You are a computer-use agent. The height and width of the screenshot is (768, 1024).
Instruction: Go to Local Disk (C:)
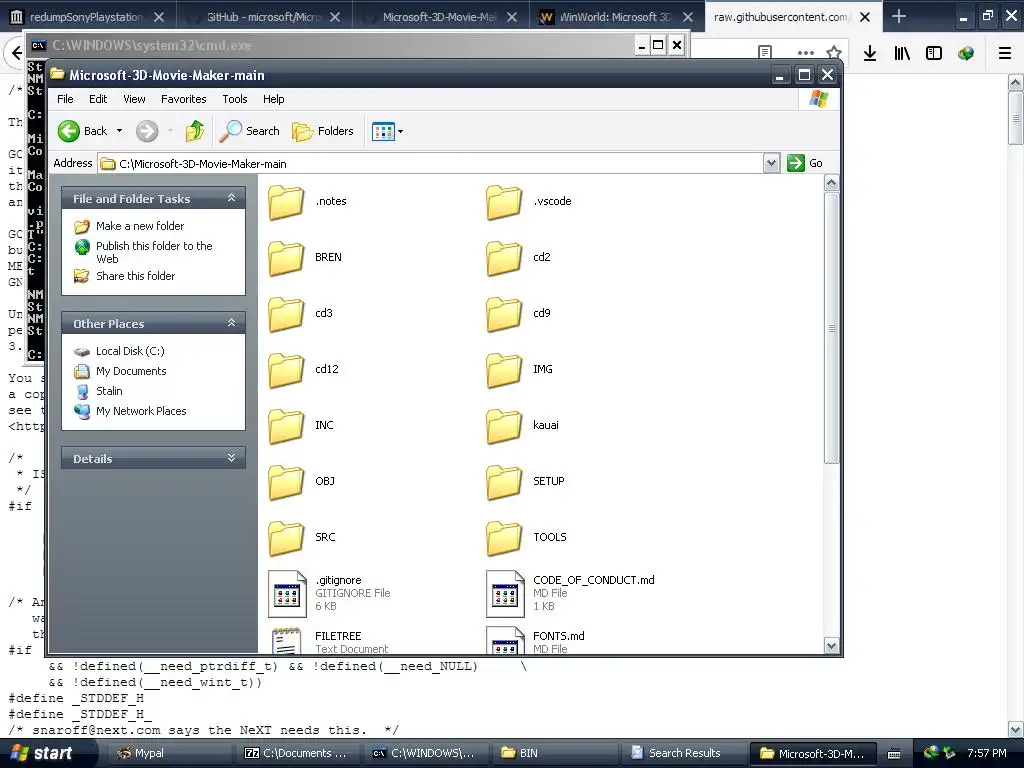click(x=130, y=351)
